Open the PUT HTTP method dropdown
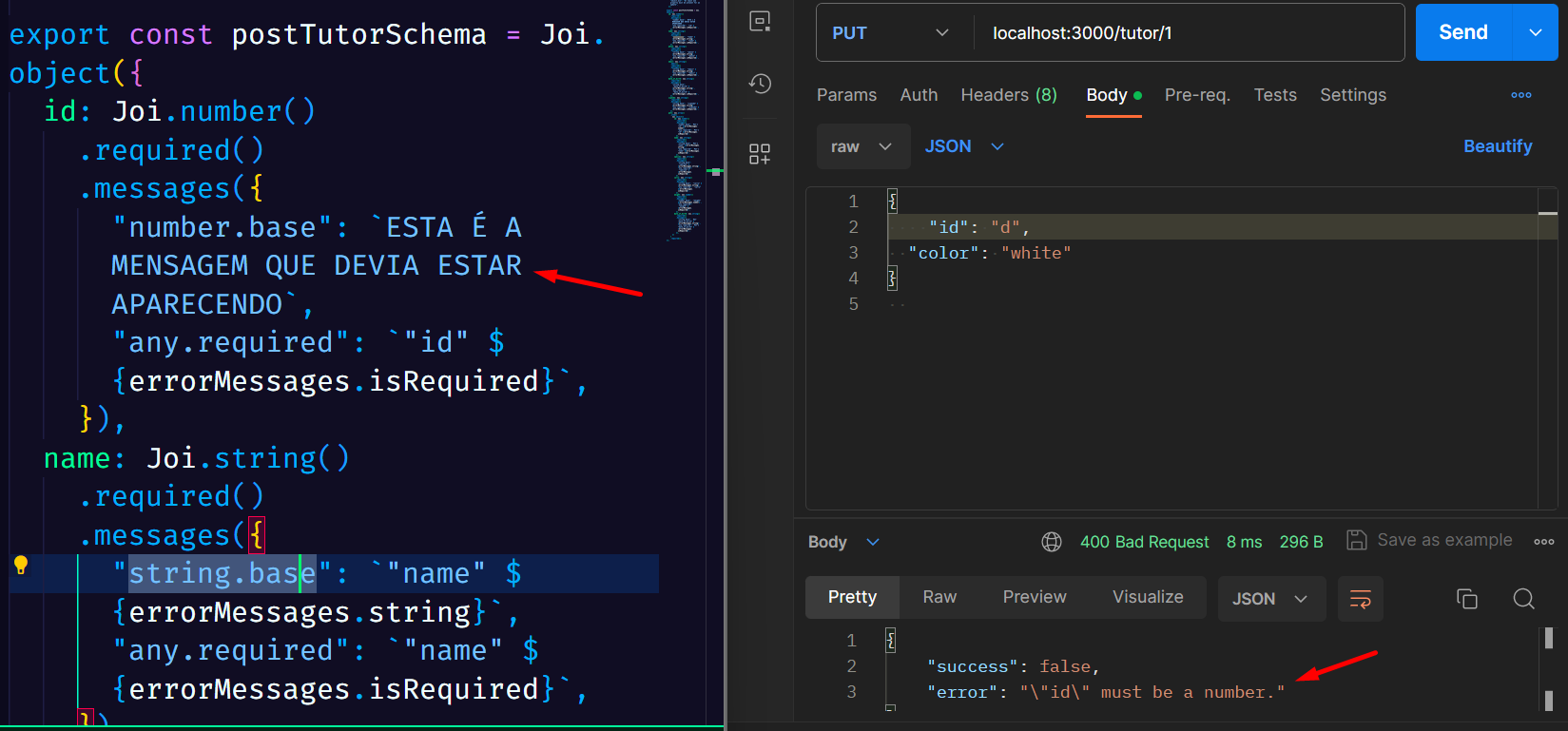 [891, 32]
